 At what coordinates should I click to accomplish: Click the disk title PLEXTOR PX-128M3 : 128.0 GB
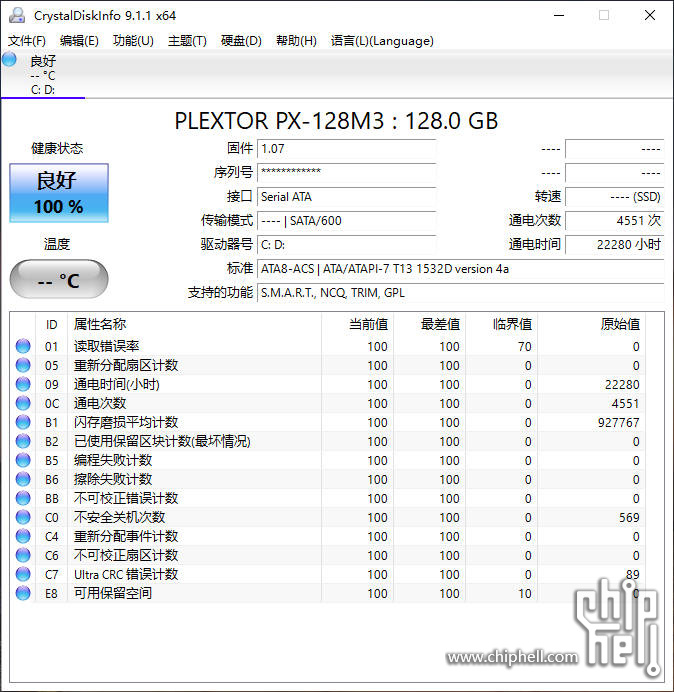pyautogui.click(x=336, y=121)
